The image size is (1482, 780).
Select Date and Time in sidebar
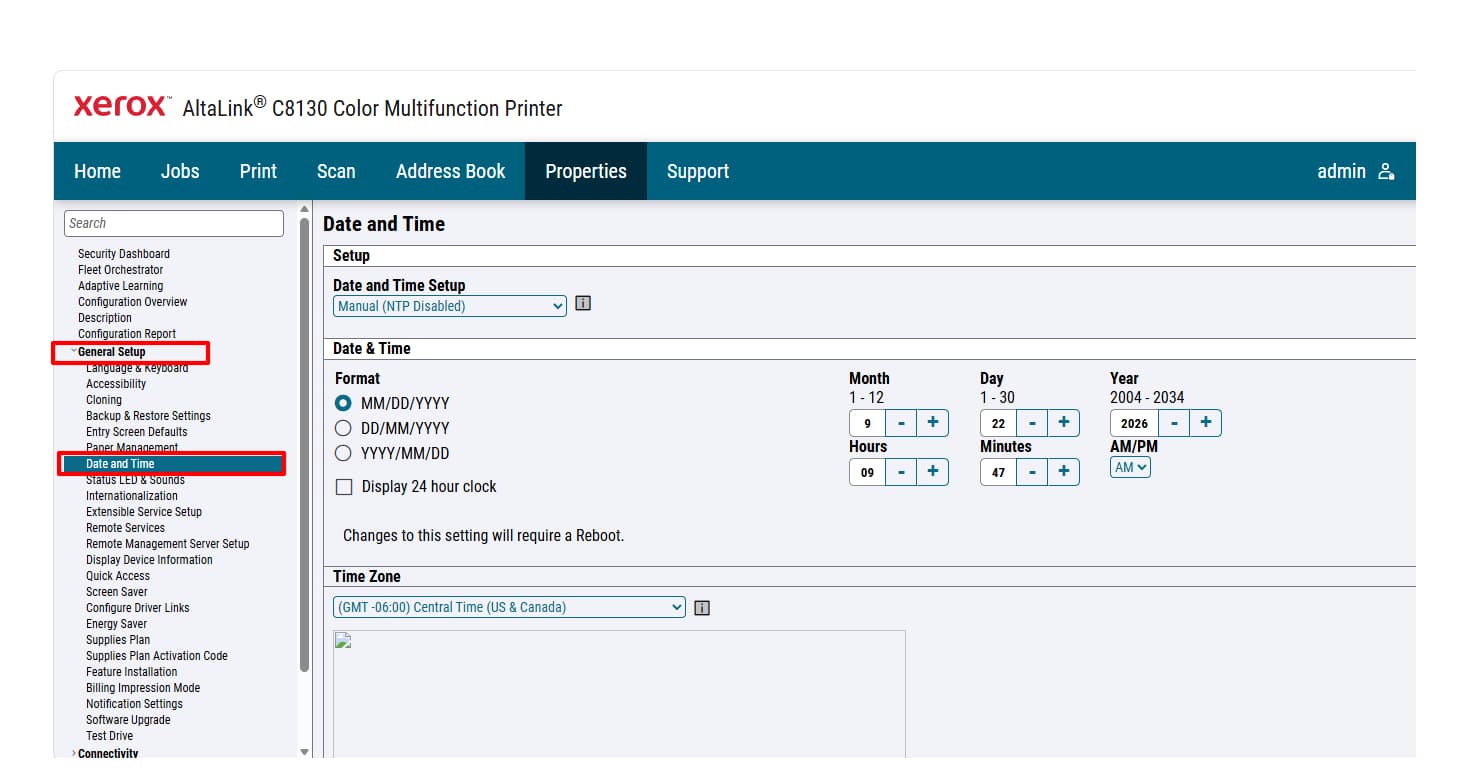173,464
